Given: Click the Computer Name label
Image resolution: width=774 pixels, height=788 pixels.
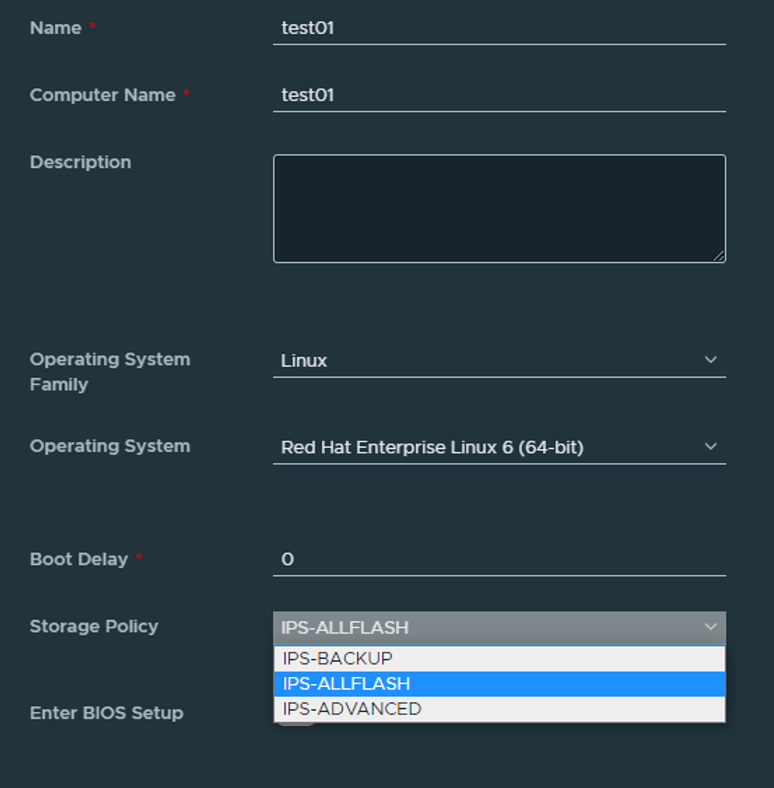Looking at the screenshot, I should pyautogui.click(x=103, y=95).
